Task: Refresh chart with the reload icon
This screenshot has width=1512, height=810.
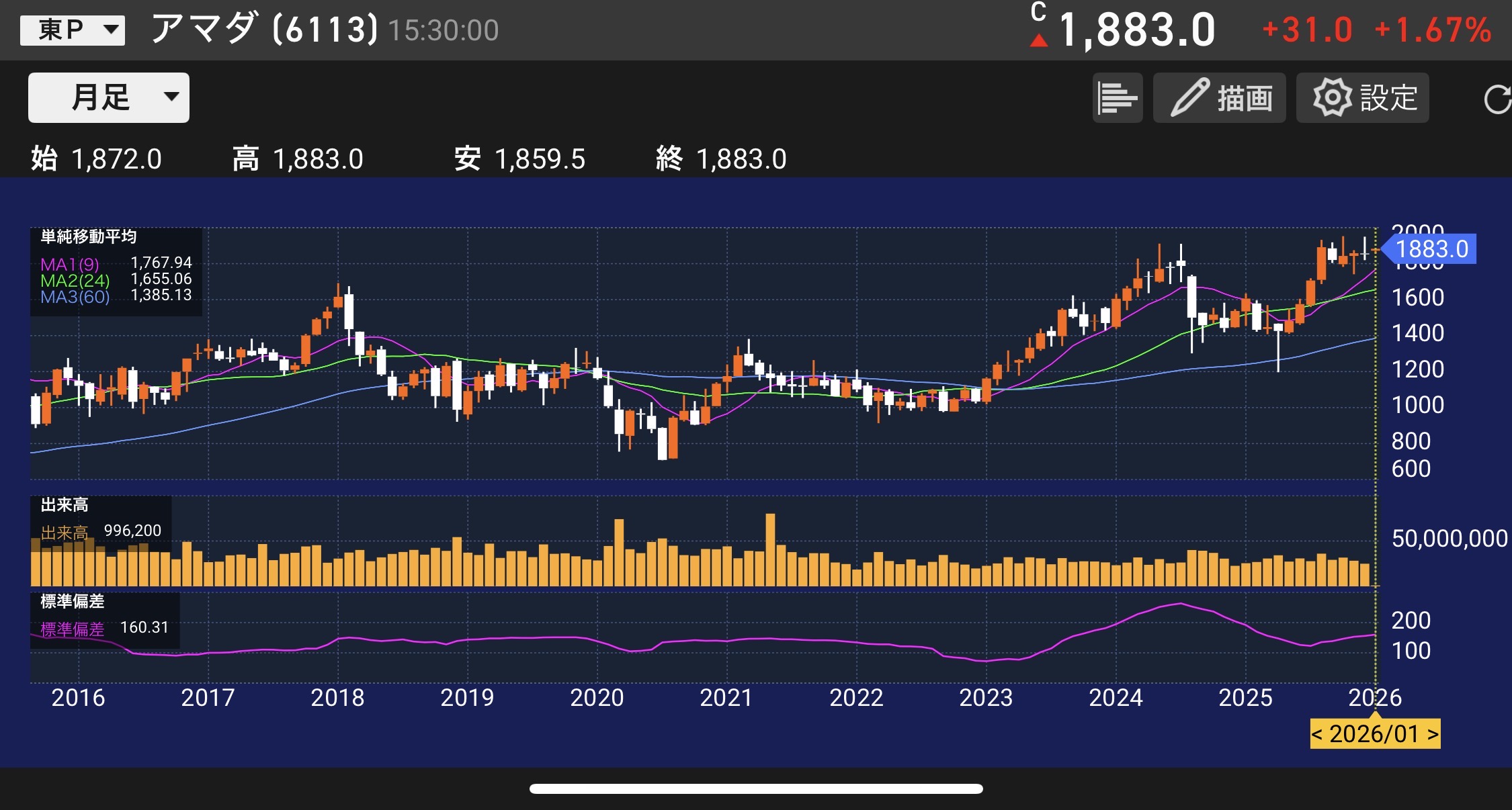Action: 1497,99
